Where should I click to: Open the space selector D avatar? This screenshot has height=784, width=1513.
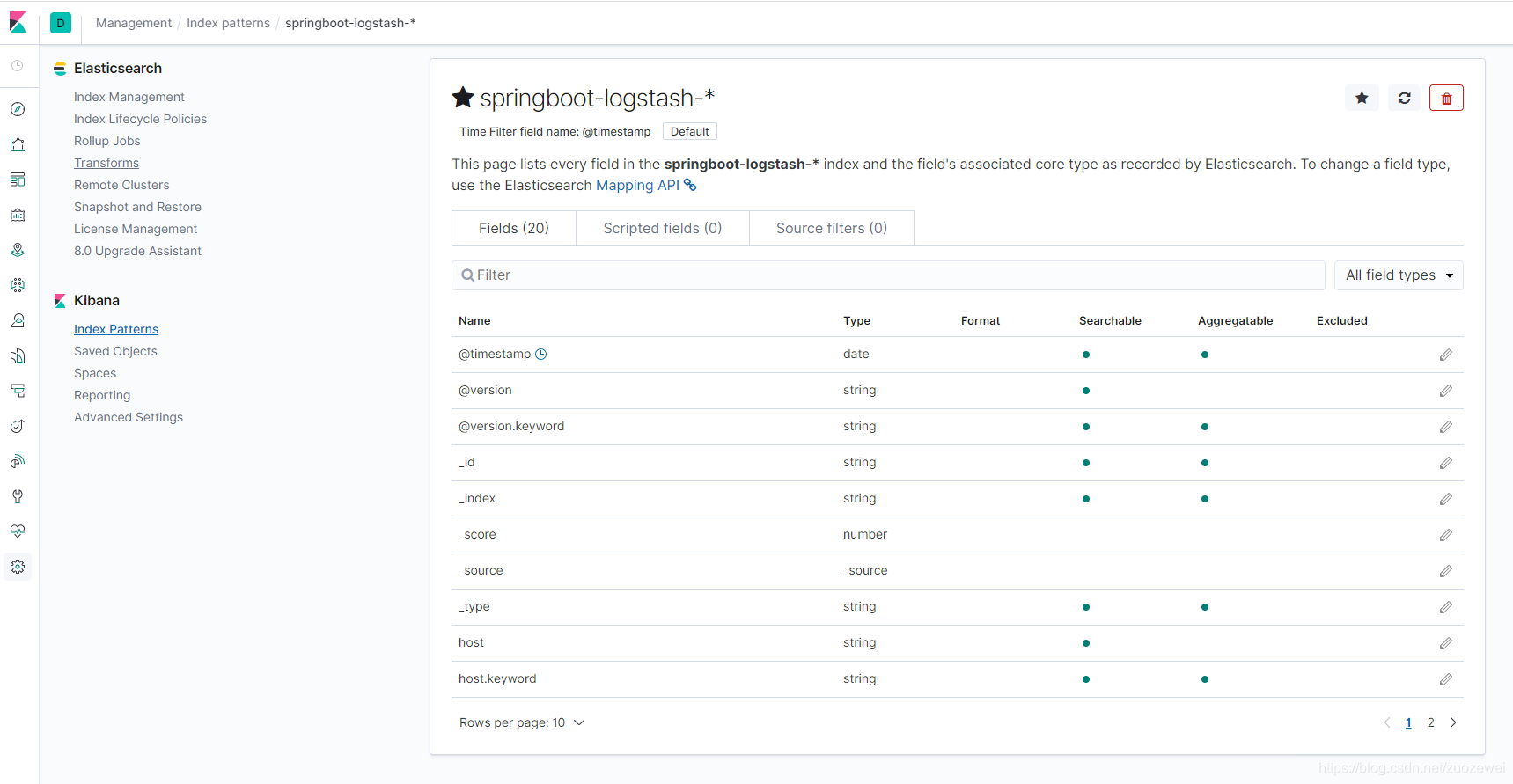click(61, 23)
